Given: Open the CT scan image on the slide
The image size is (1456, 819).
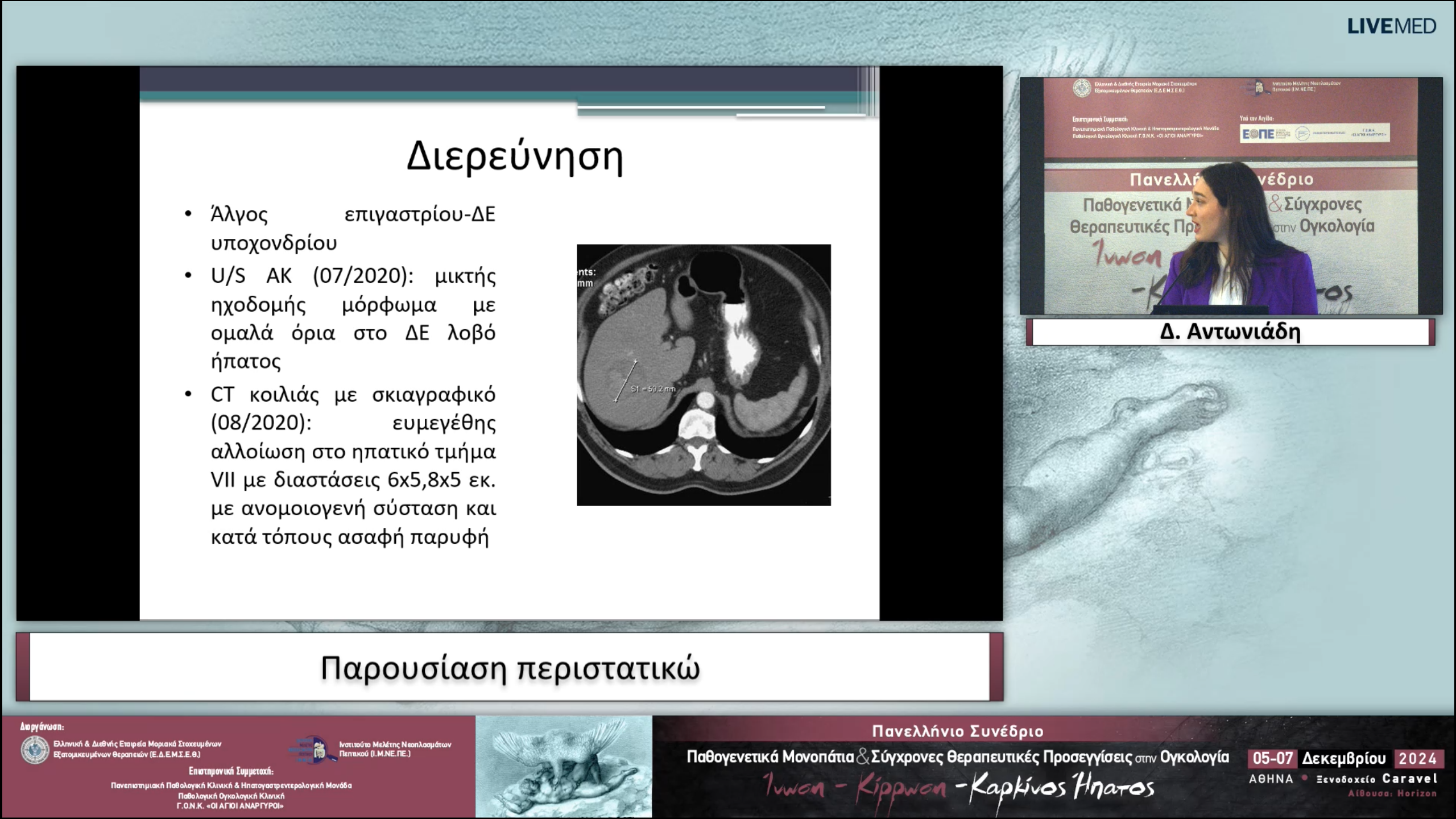Looking at the screenshot, I should [704, 375].
